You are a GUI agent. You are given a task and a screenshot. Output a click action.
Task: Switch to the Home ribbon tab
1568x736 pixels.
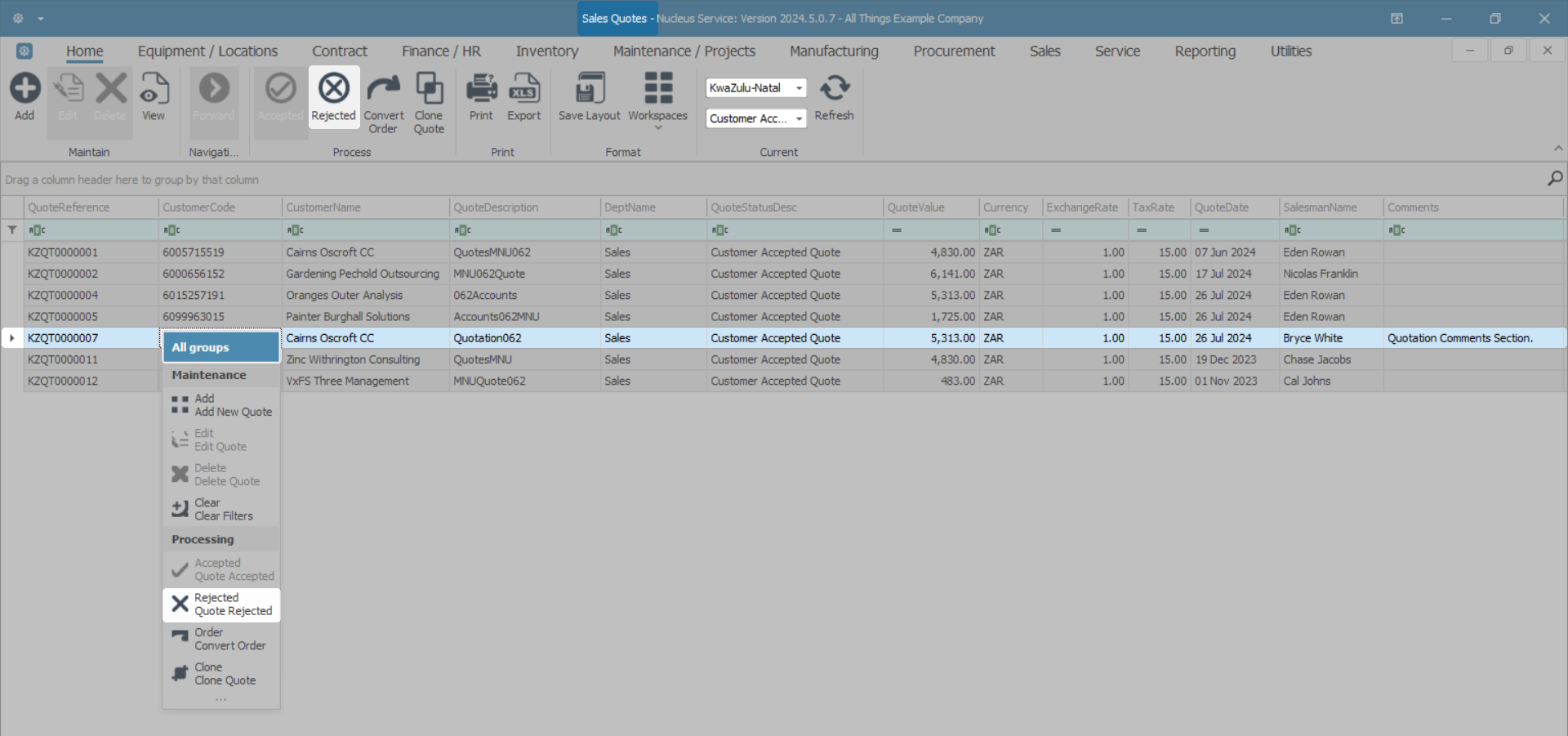pyautogui.click(x=85, y=51)
